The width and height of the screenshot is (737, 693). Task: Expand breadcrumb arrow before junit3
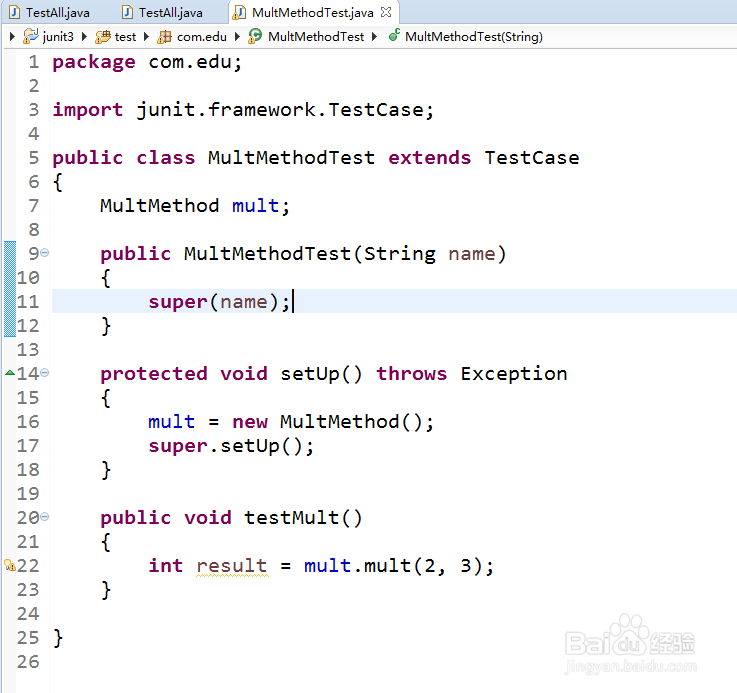(x=12, y=37)
